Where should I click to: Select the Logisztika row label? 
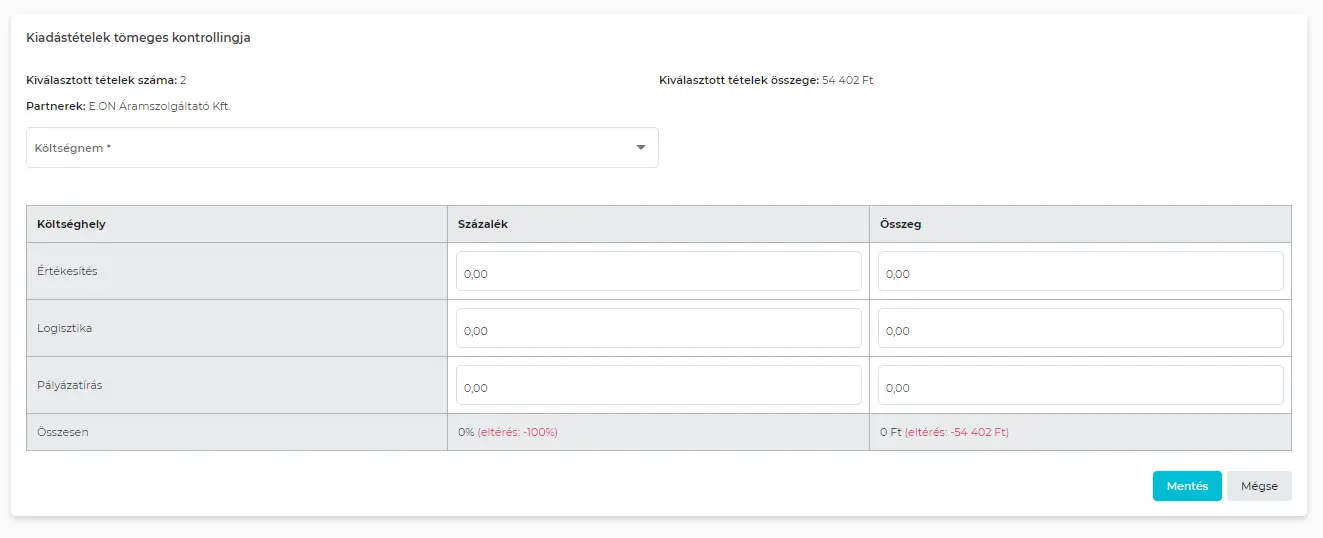pos(64,328)
